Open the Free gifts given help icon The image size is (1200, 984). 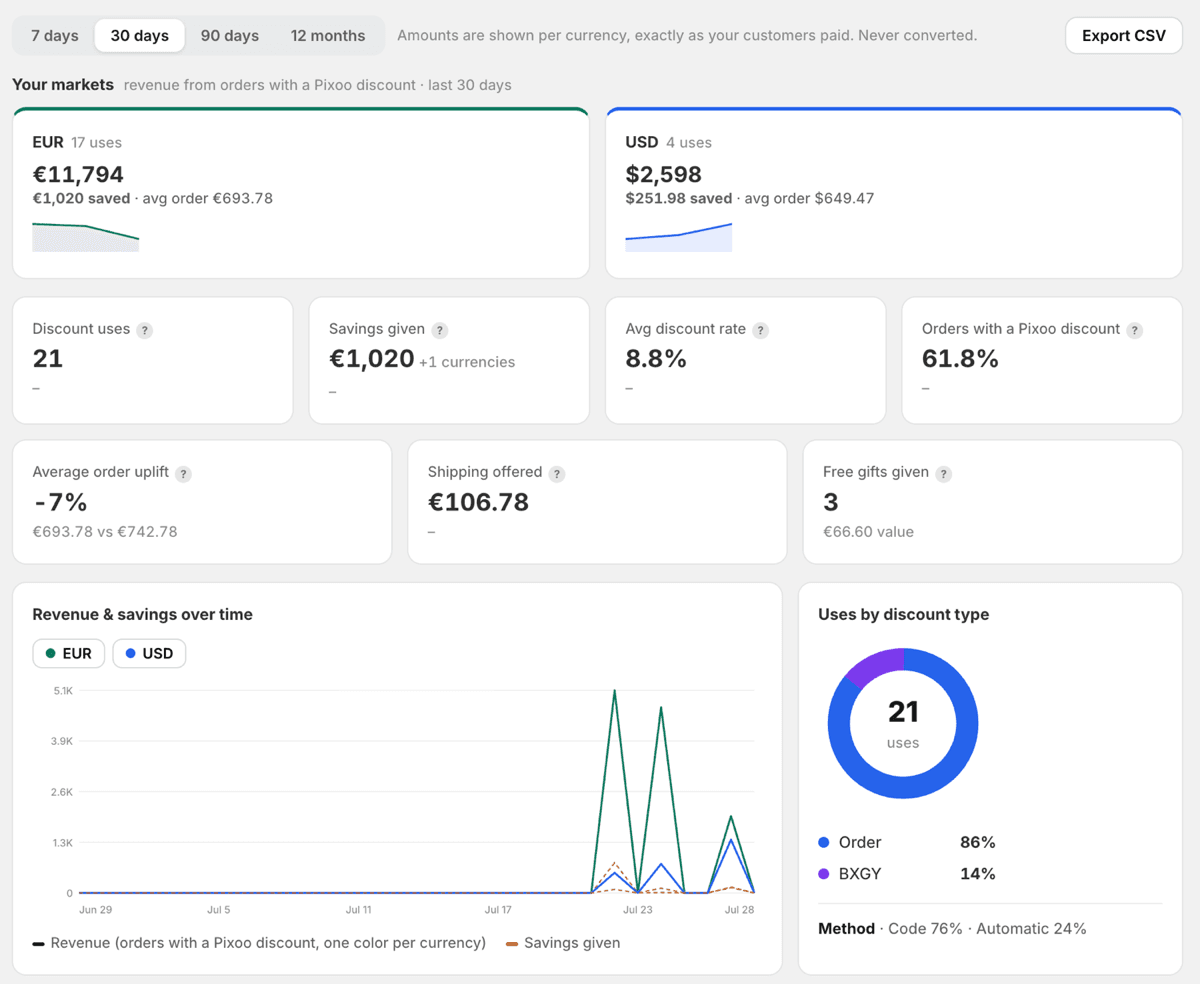[x=944, y=473]
